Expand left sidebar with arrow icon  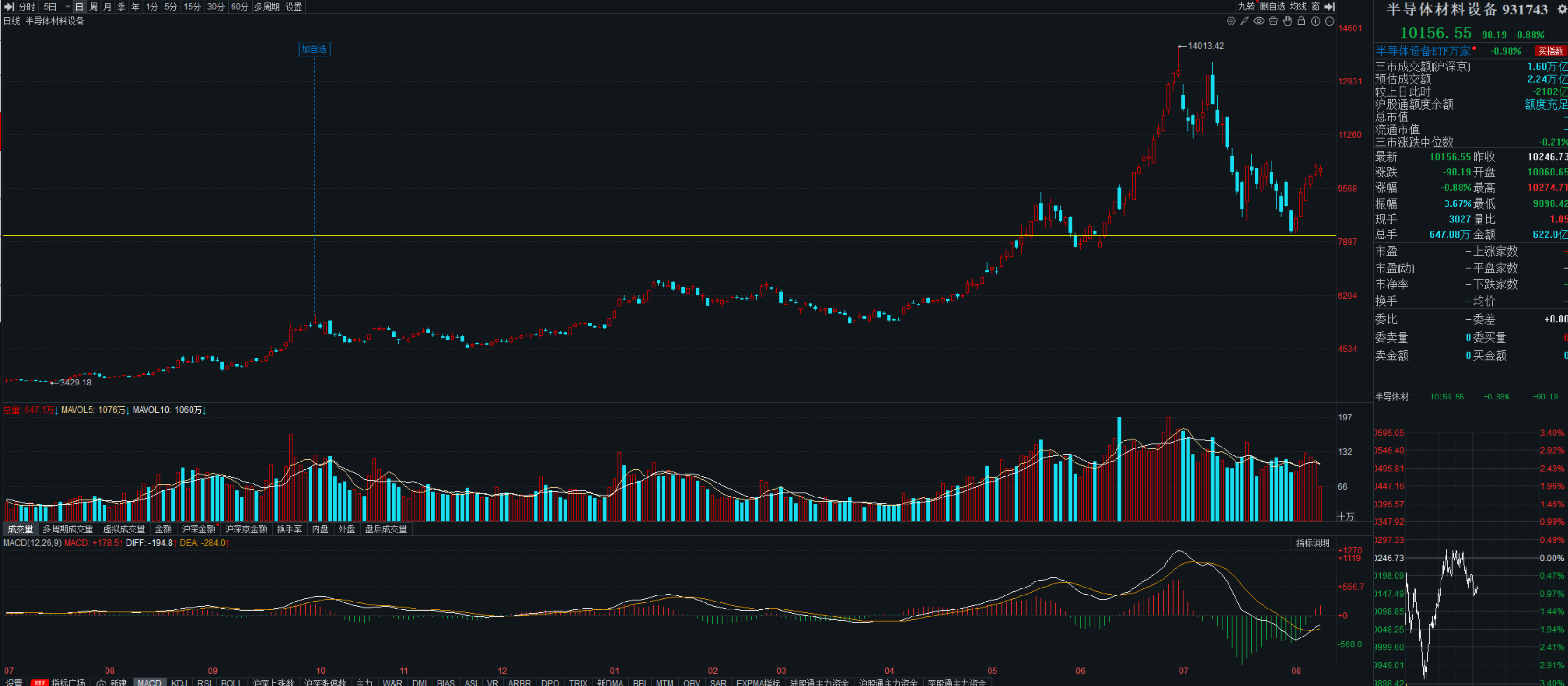pos(9,7)
